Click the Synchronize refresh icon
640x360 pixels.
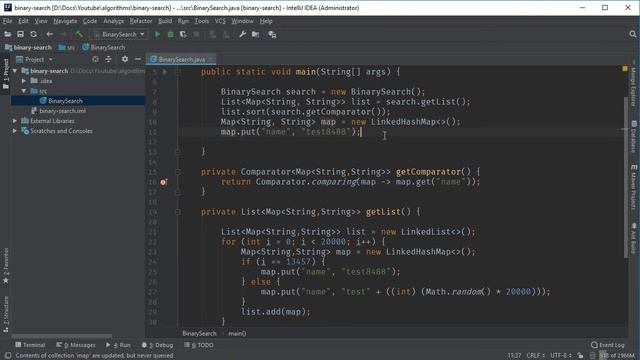(x=33, y=34)
